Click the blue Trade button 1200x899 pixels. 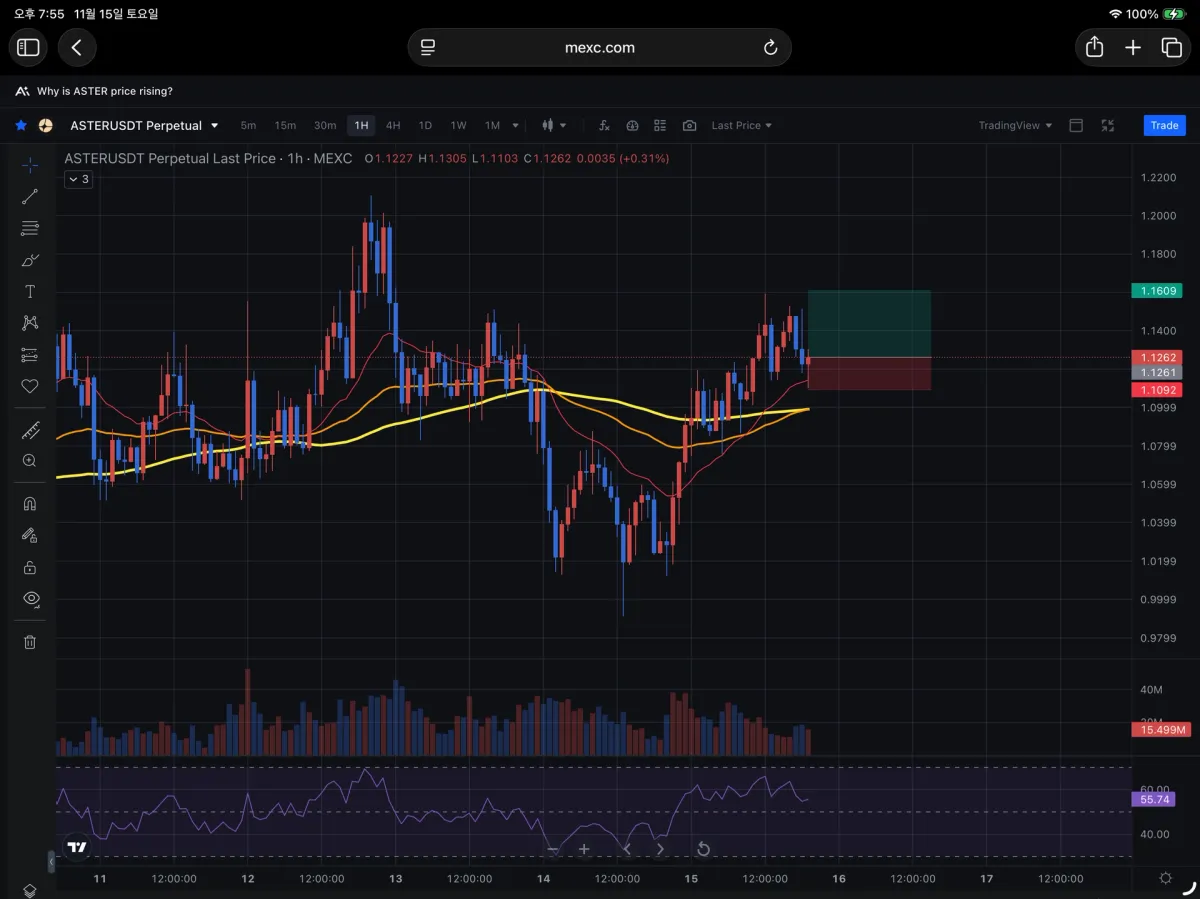click(x=1164, y=126)
